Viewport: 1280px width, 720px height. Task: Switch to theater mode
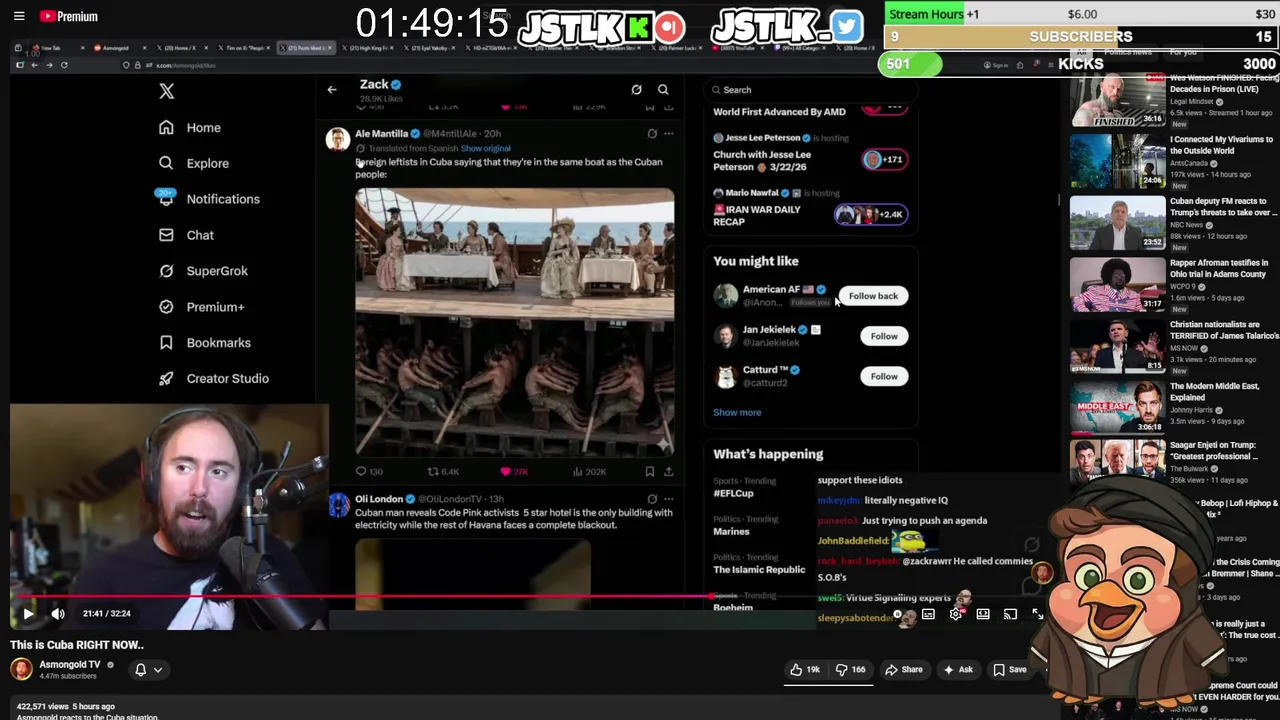coord(983,615)
